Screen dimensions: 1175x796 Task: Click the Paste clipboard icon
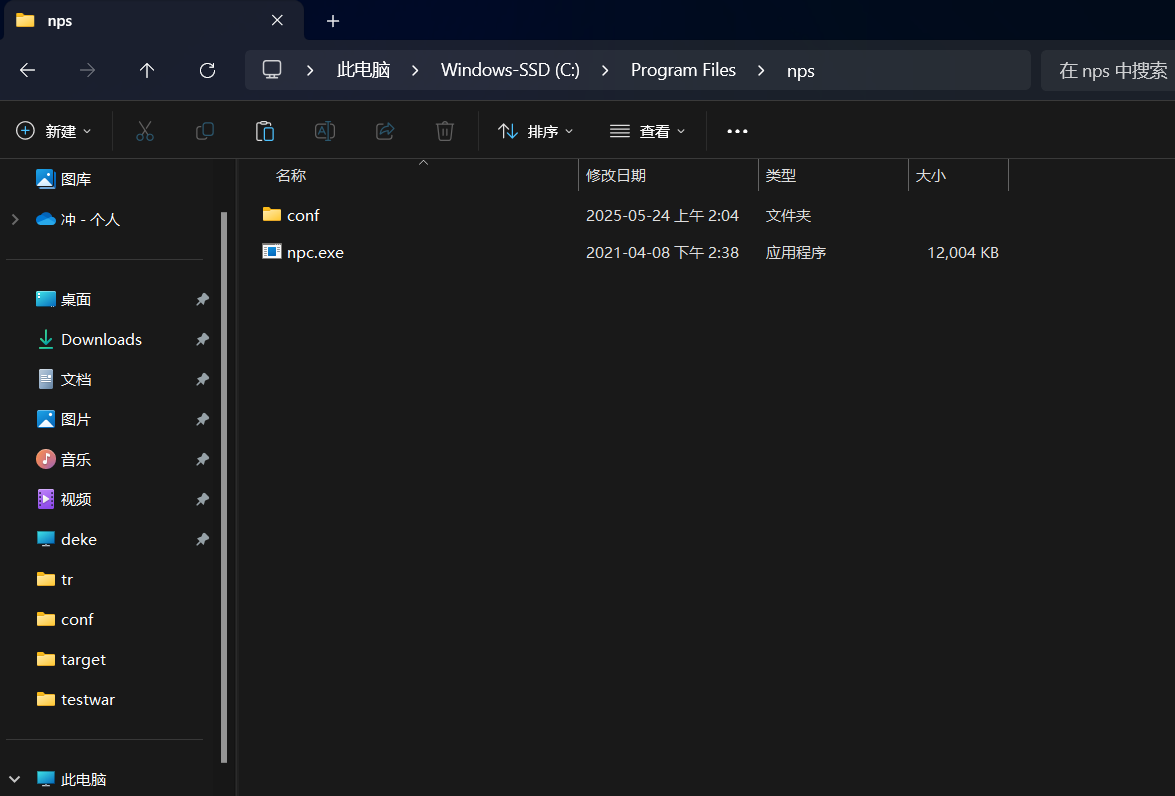(x=265, y=131)
